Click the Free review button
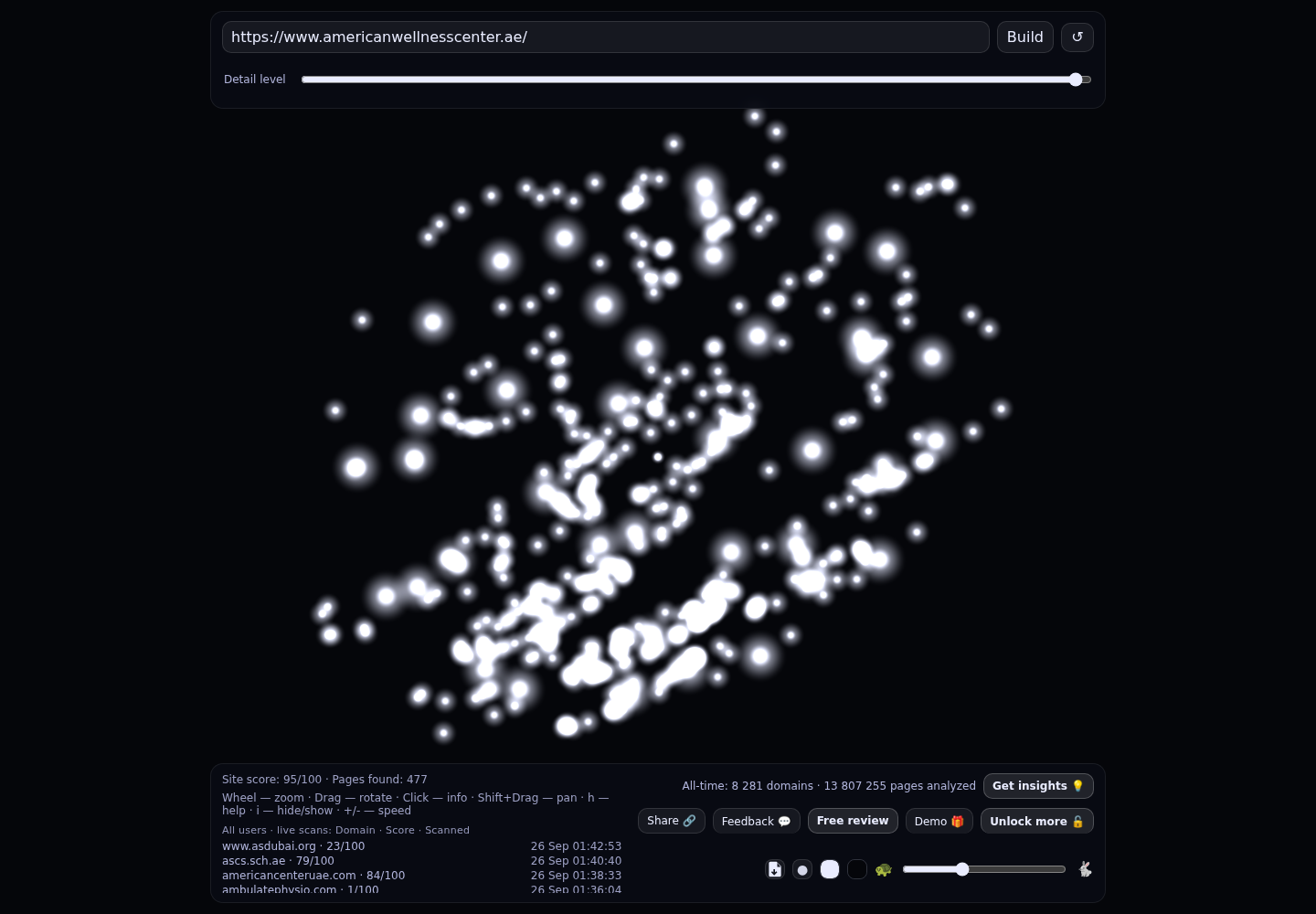Image resolution: width=1316 pixels, height=914 pixels. click(x=853, y=821)
